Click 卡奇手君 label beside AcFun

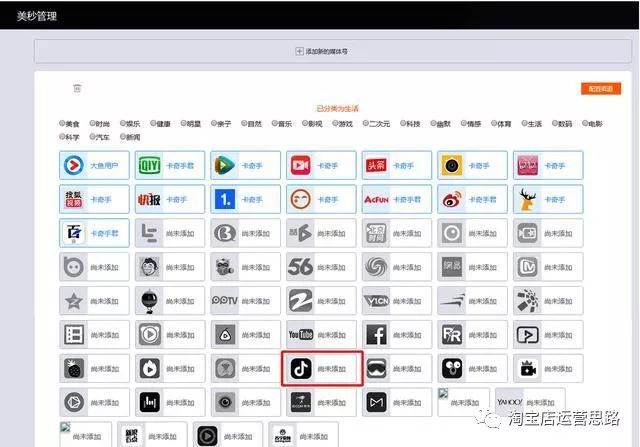[x=407, y=200]
